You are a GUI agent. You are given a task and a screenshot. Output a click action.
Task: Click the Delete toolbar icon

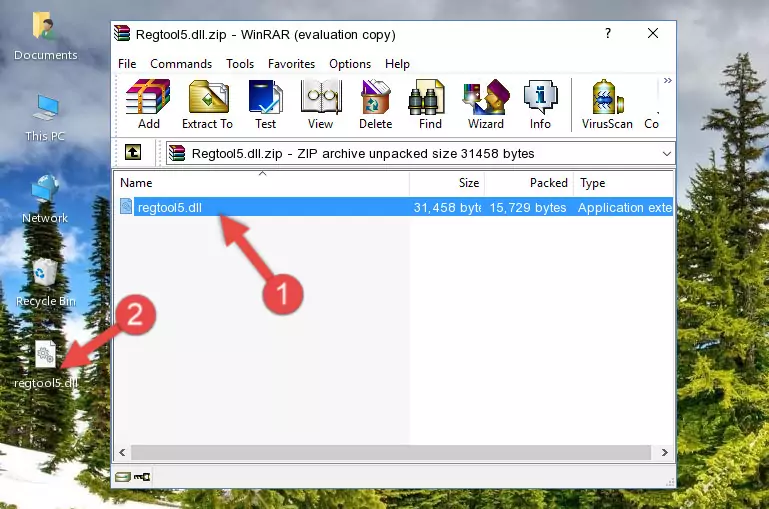(x=375, y=104)
